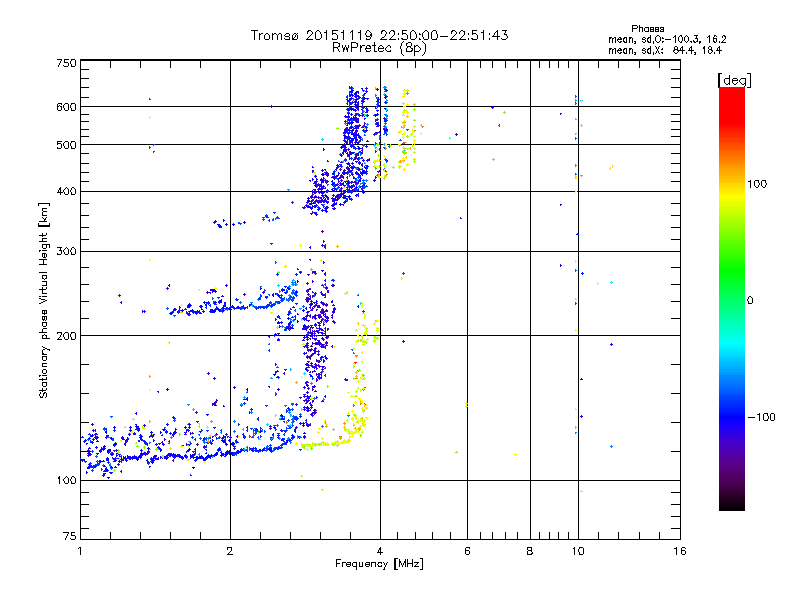800x600 pixels.
Task: Click the y-axis tick label '200'
Action: click(x=66, y=336)
